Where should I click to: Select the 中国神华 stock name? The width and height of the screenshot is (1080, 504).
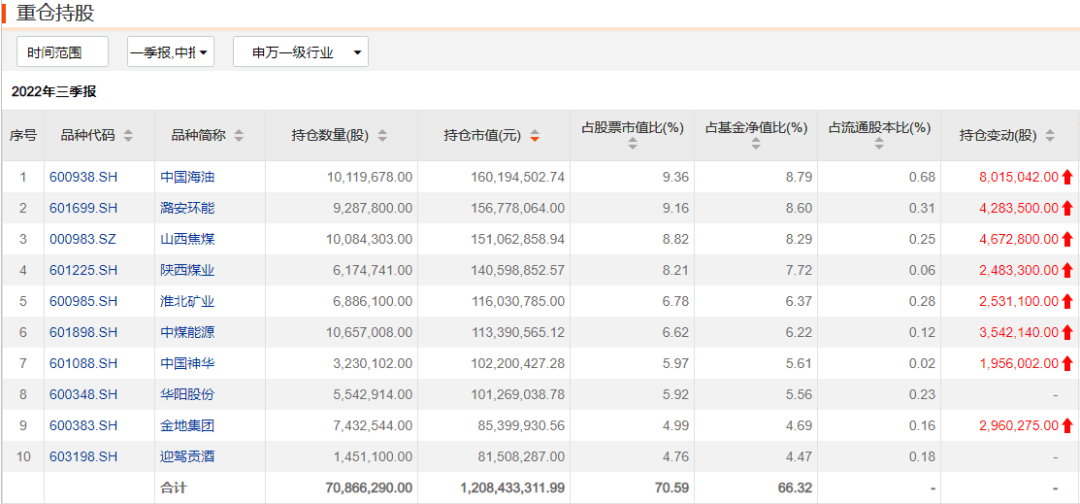tap(187, 363)
